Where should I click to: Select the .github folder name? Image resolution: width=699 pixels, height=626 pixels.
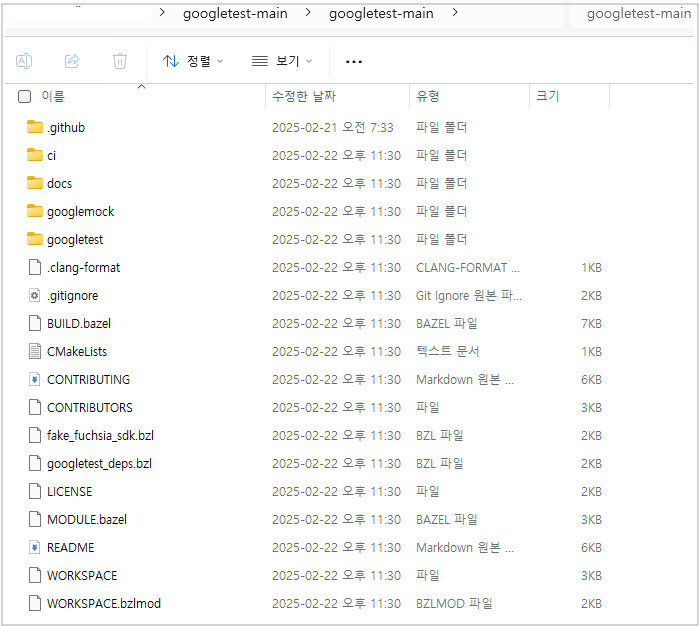coord(66,128)
